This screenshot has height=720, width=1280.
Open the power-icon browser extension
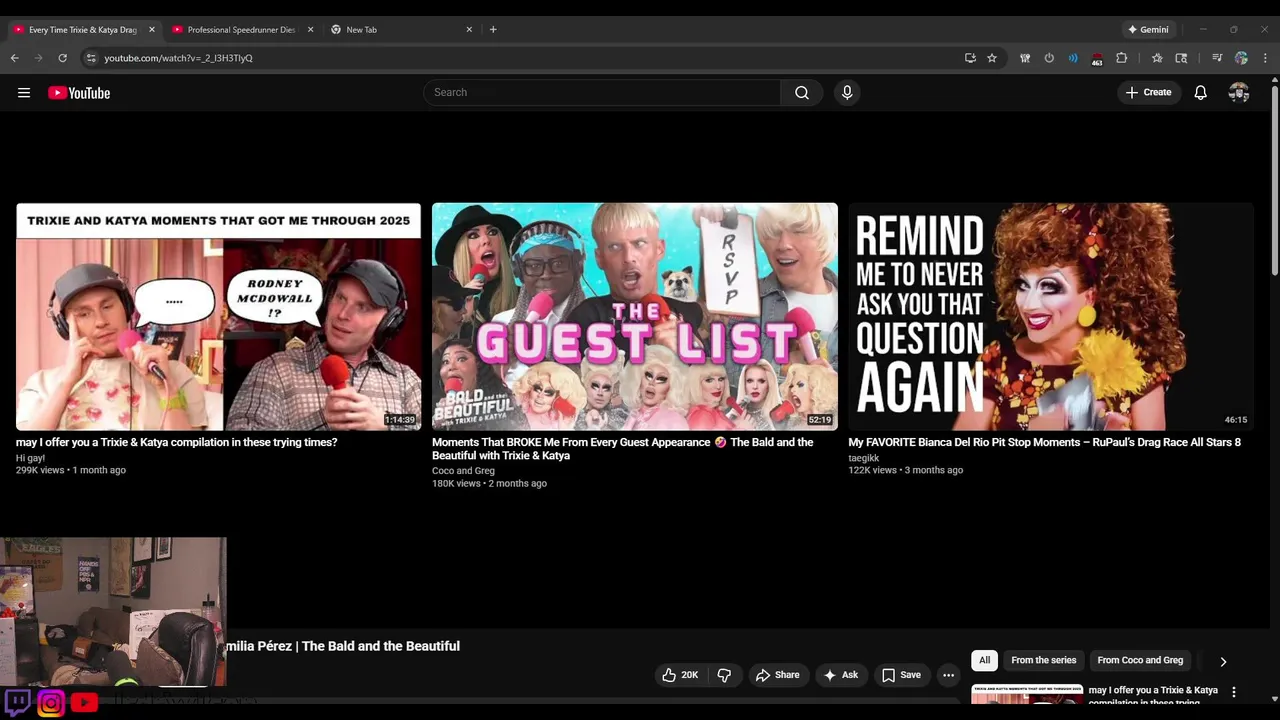pyautogui.click(x=1049, y=58)
